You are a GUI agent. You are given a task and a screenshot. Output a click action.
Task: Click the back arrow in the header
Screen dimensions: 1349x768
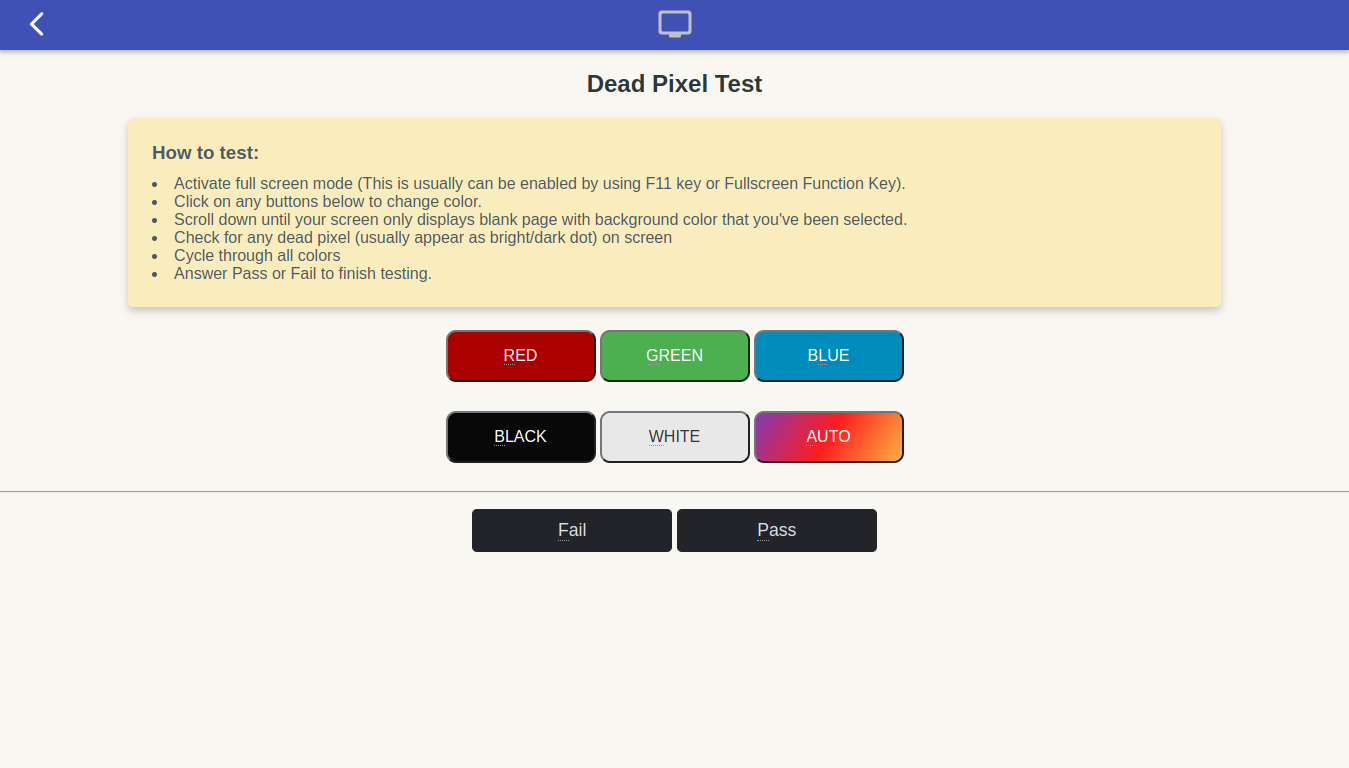[37, 24]
